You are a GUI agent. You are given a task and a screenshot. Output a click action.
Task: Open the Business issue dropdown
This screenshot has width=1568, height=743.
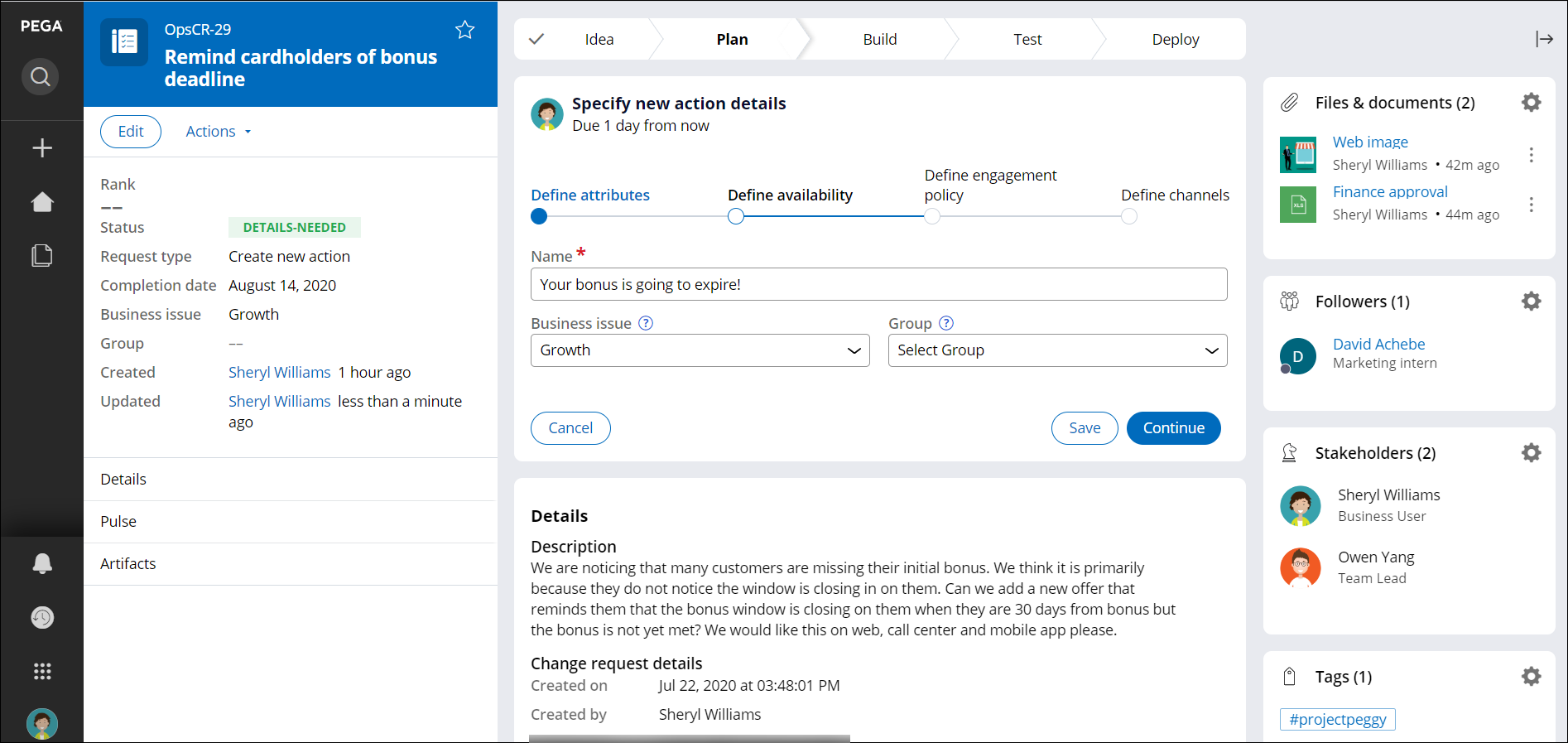[700, 350]
